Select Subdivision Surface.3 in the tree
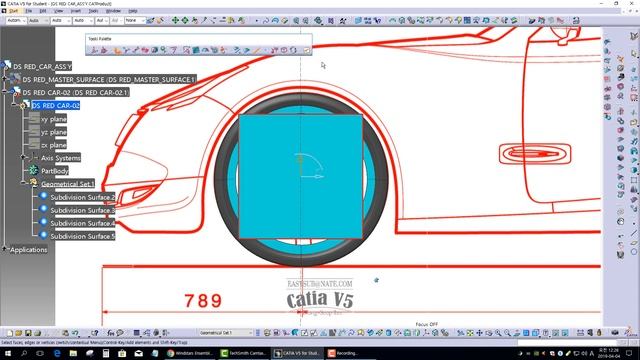640x360 pixels. tap(82, 210)
